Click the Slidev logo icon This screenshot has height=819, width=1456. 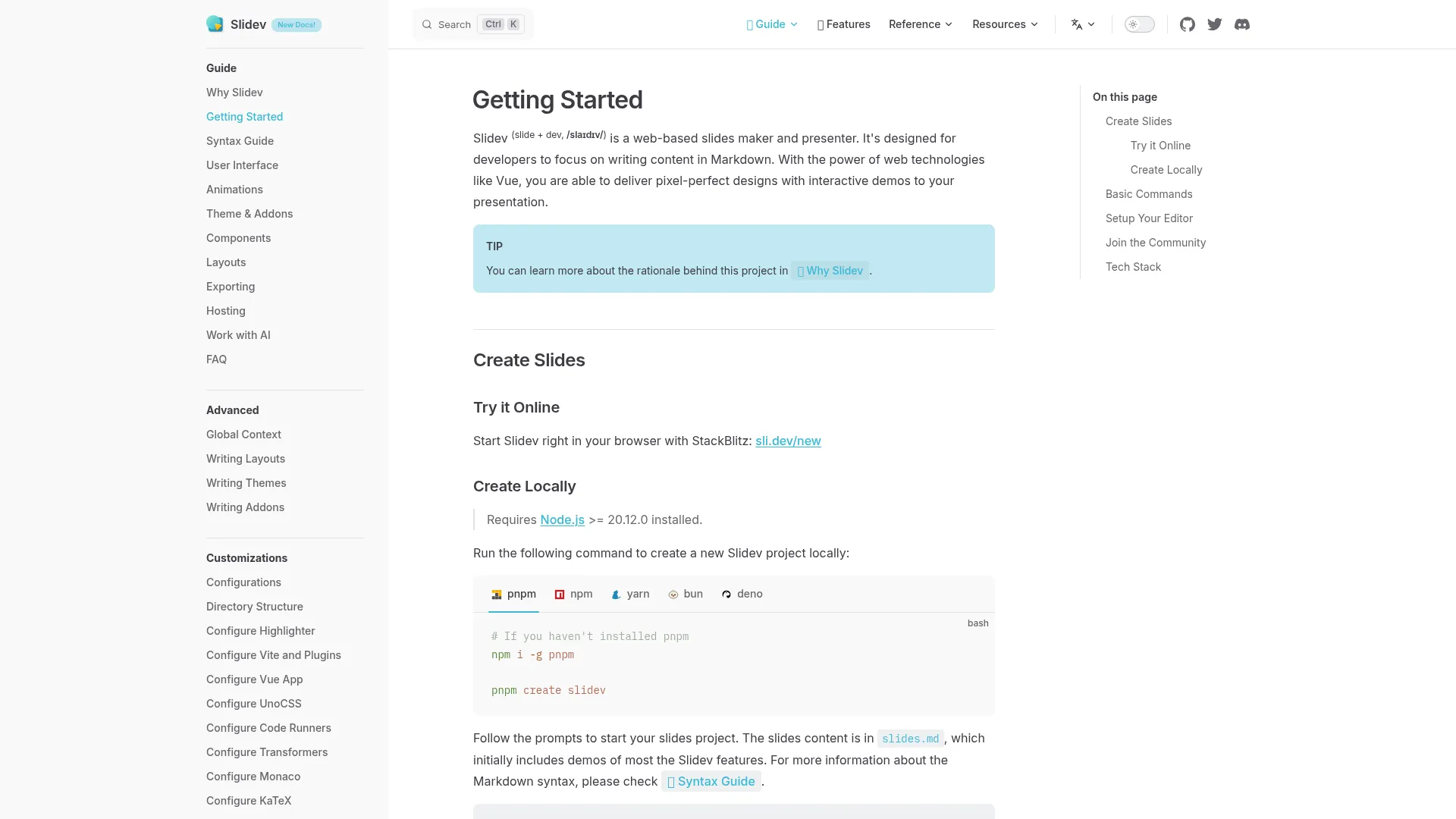click(x=215, y=24)
